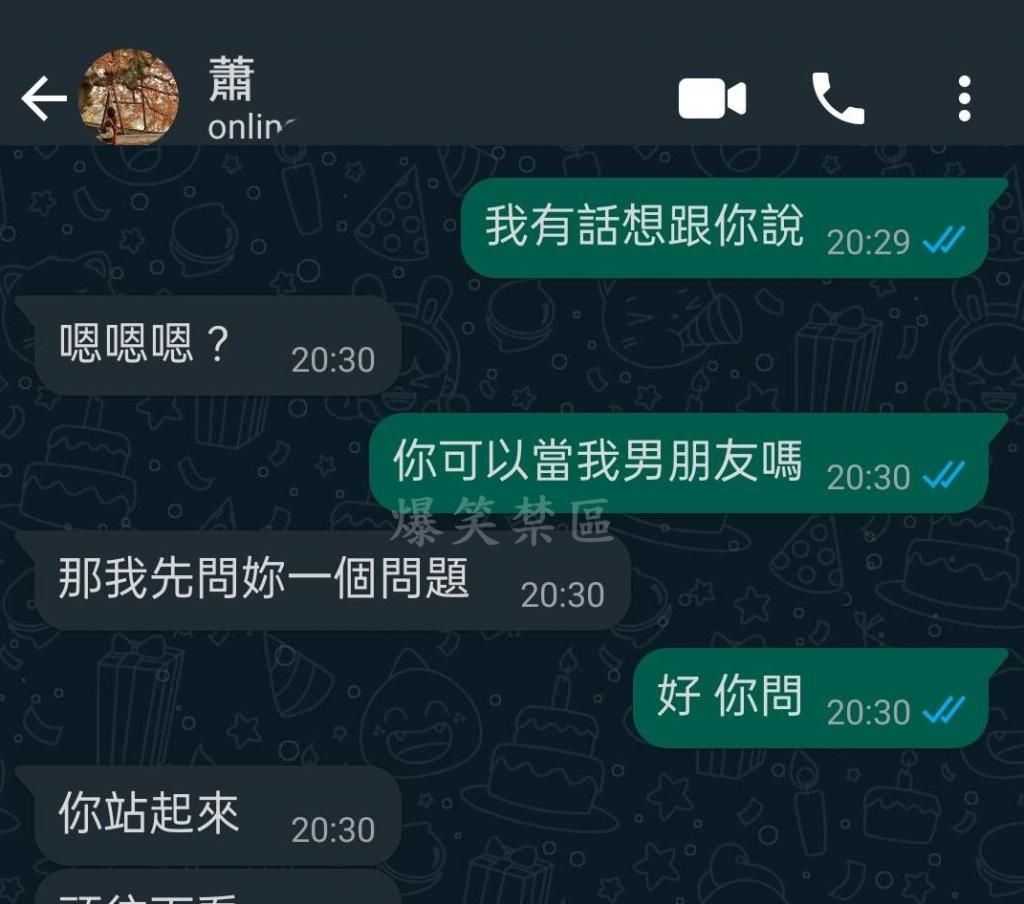Tap the 20:30 timestamp on 嗯嗯嗯？ message

pos(333,360)
